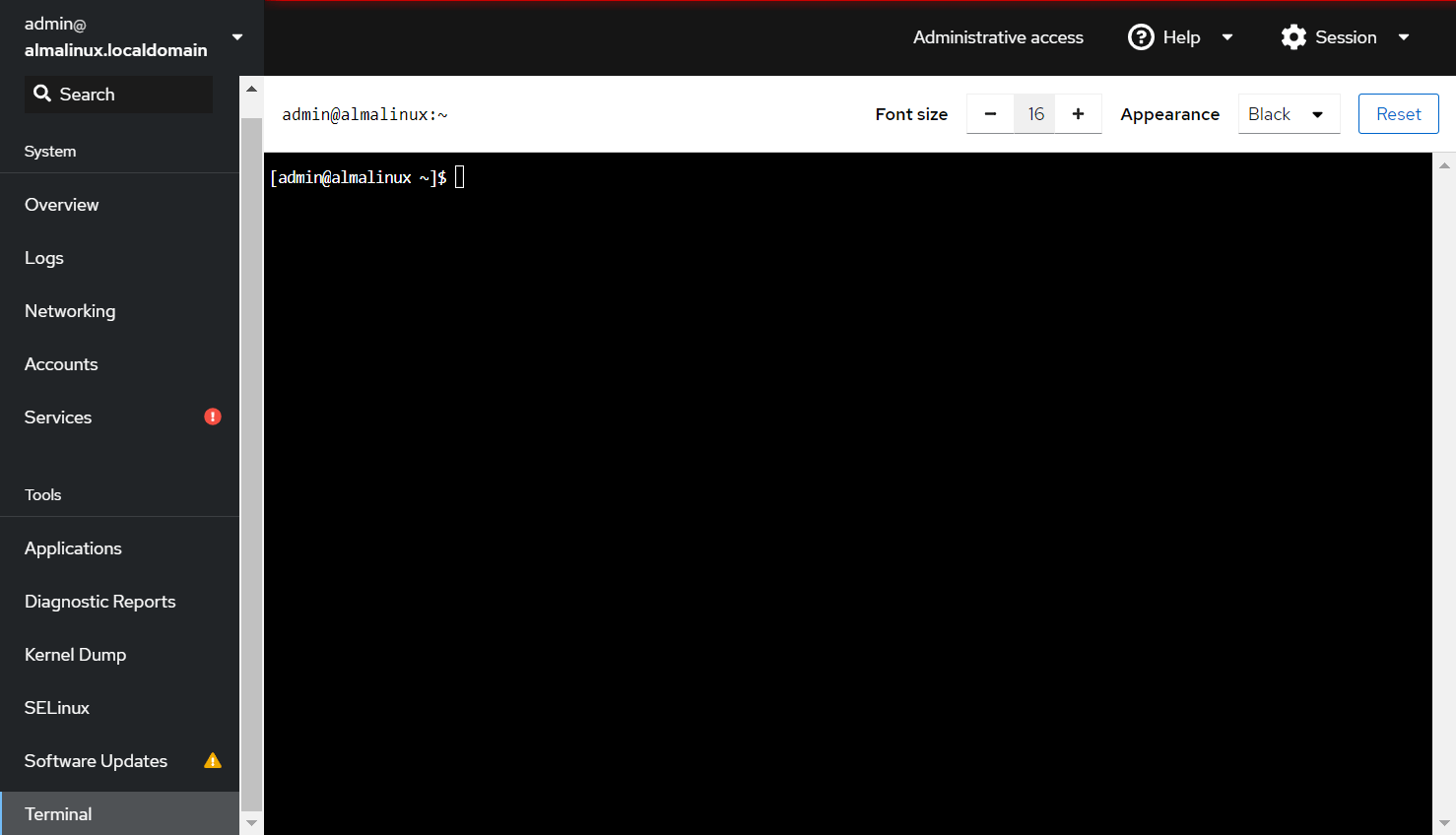Open Kernel Dump settings
This screenshot has height=835, width=1456.
point(119,655)
